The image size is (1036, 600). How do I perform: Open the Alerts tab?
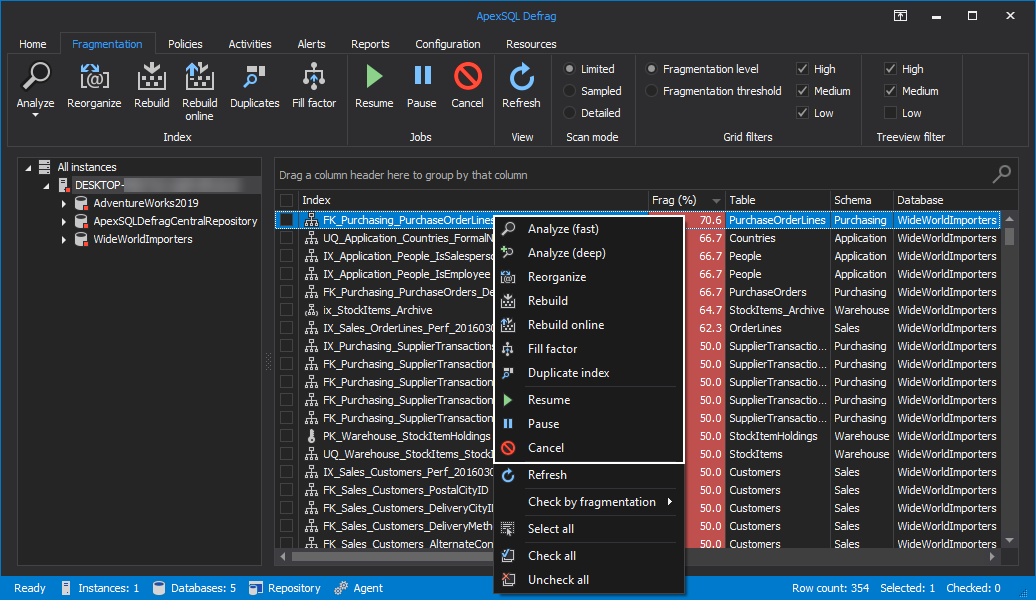(x=311, y=44)
